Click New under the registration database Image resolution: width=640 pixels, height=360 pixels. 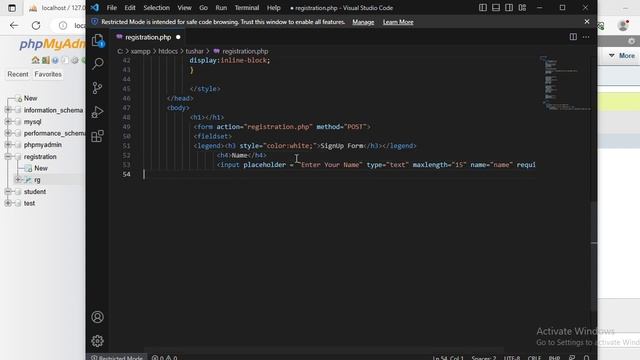[x=41, y=168]
